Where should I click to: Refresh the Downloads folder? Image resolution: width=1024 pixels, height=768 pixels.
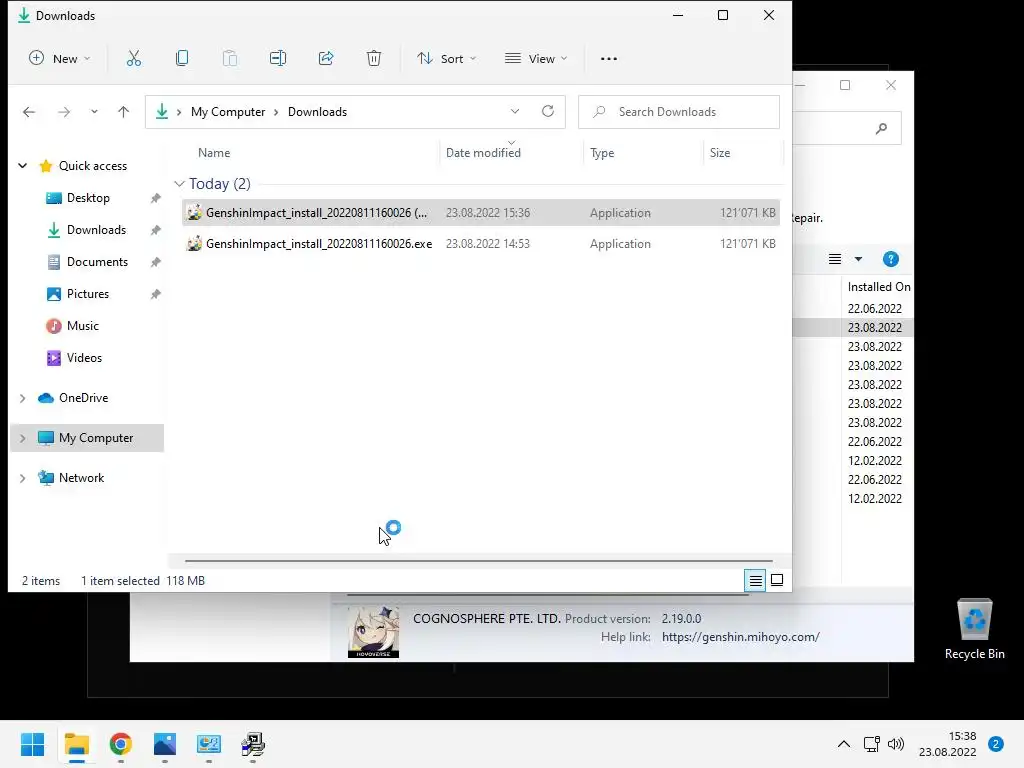click(548, 112)
